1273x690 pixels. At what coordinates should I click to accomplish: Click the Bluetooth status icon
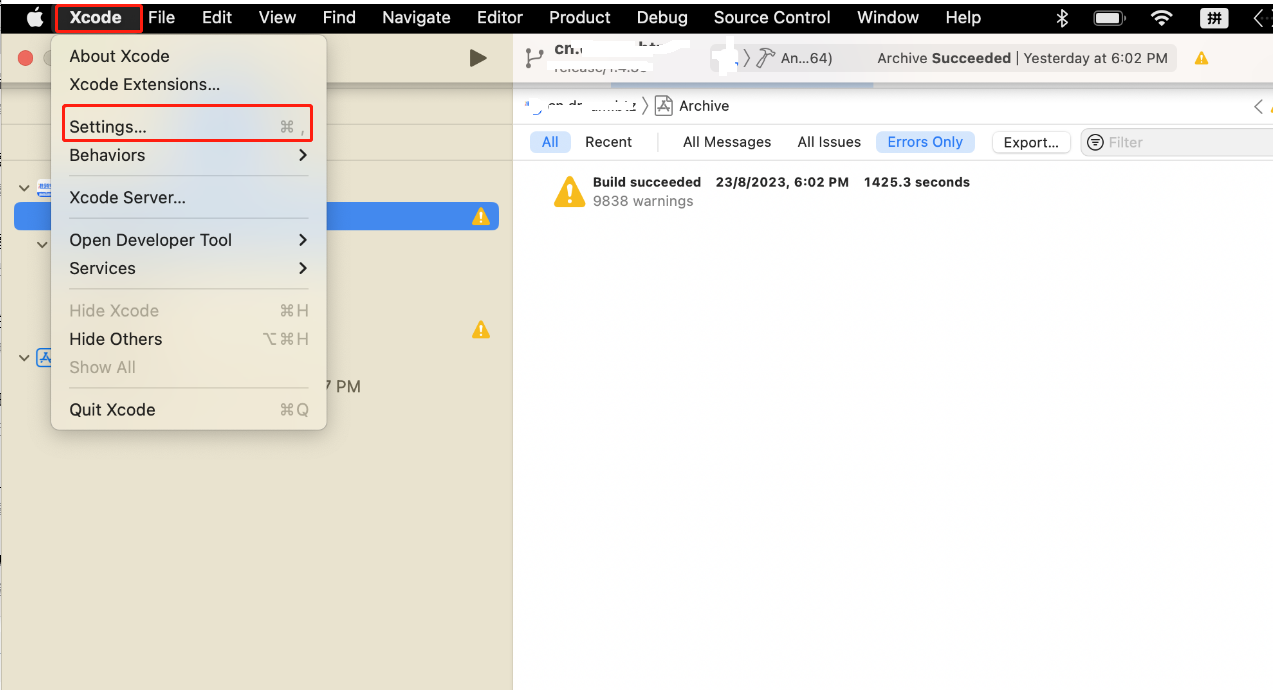(1063, 17)
